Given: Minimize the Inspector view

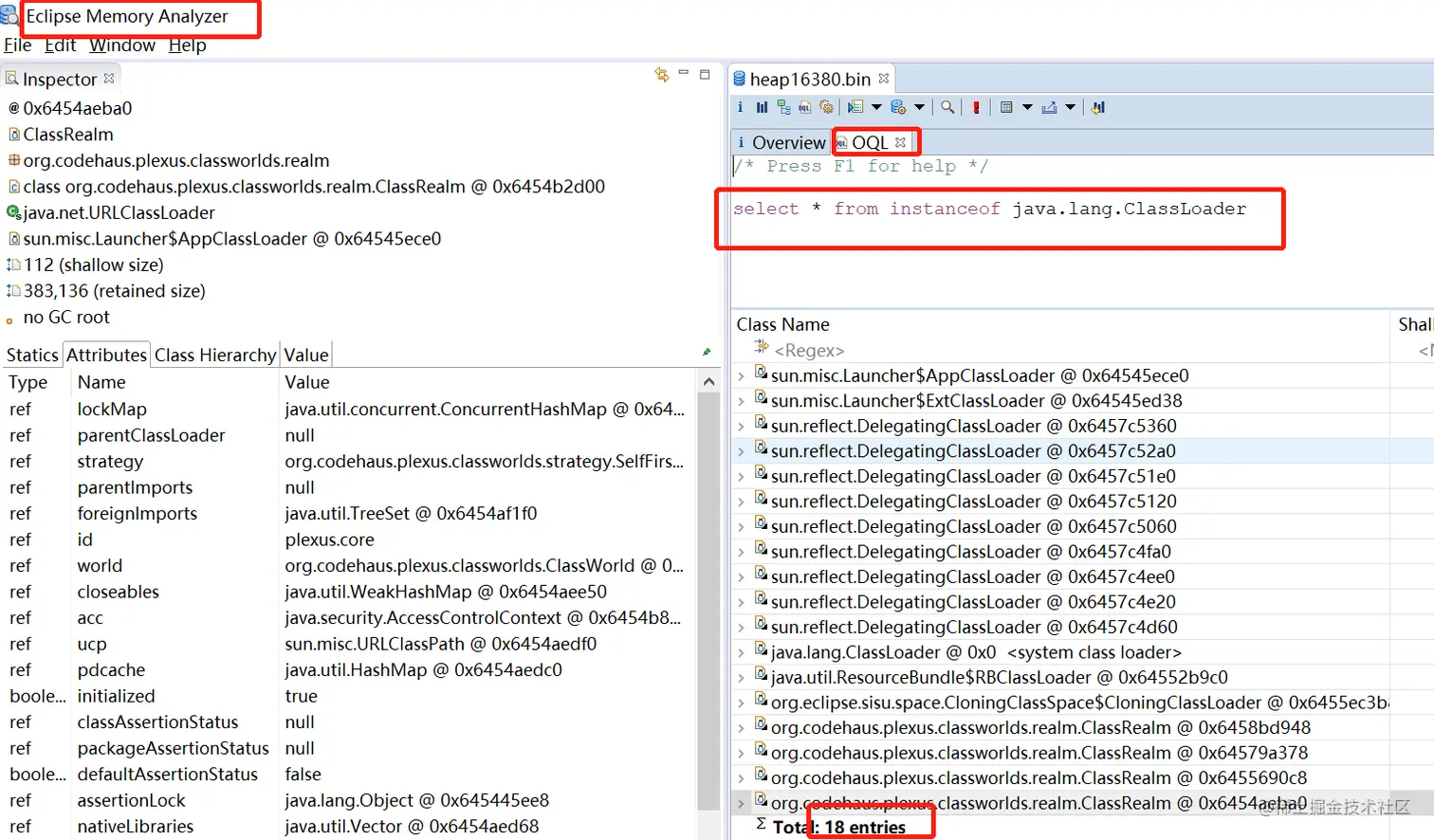Looking at the screenshot, I should coord(683,73).
